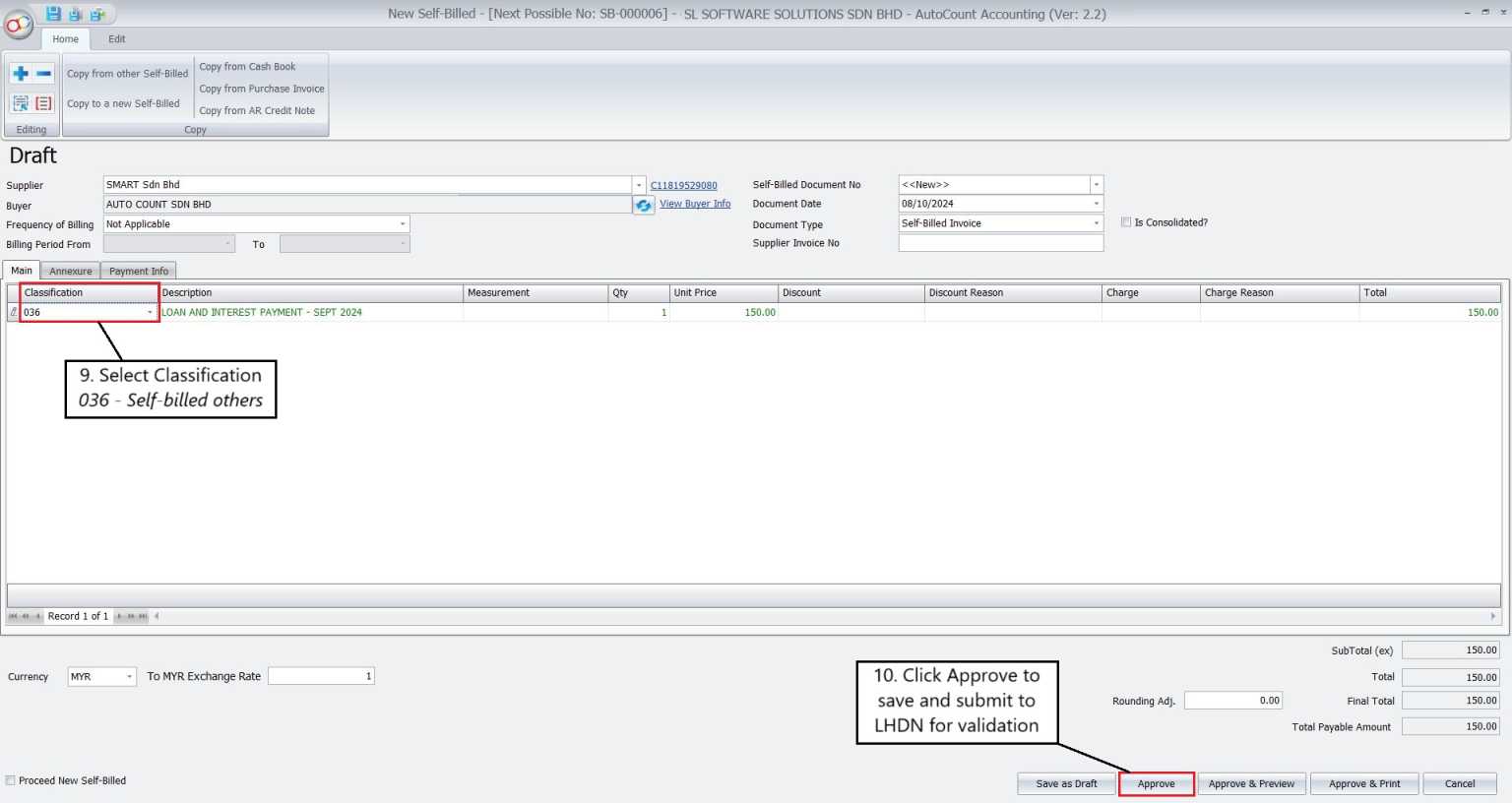
Task: Click the Rounding Adj. input field
Action: (1233, 701)
